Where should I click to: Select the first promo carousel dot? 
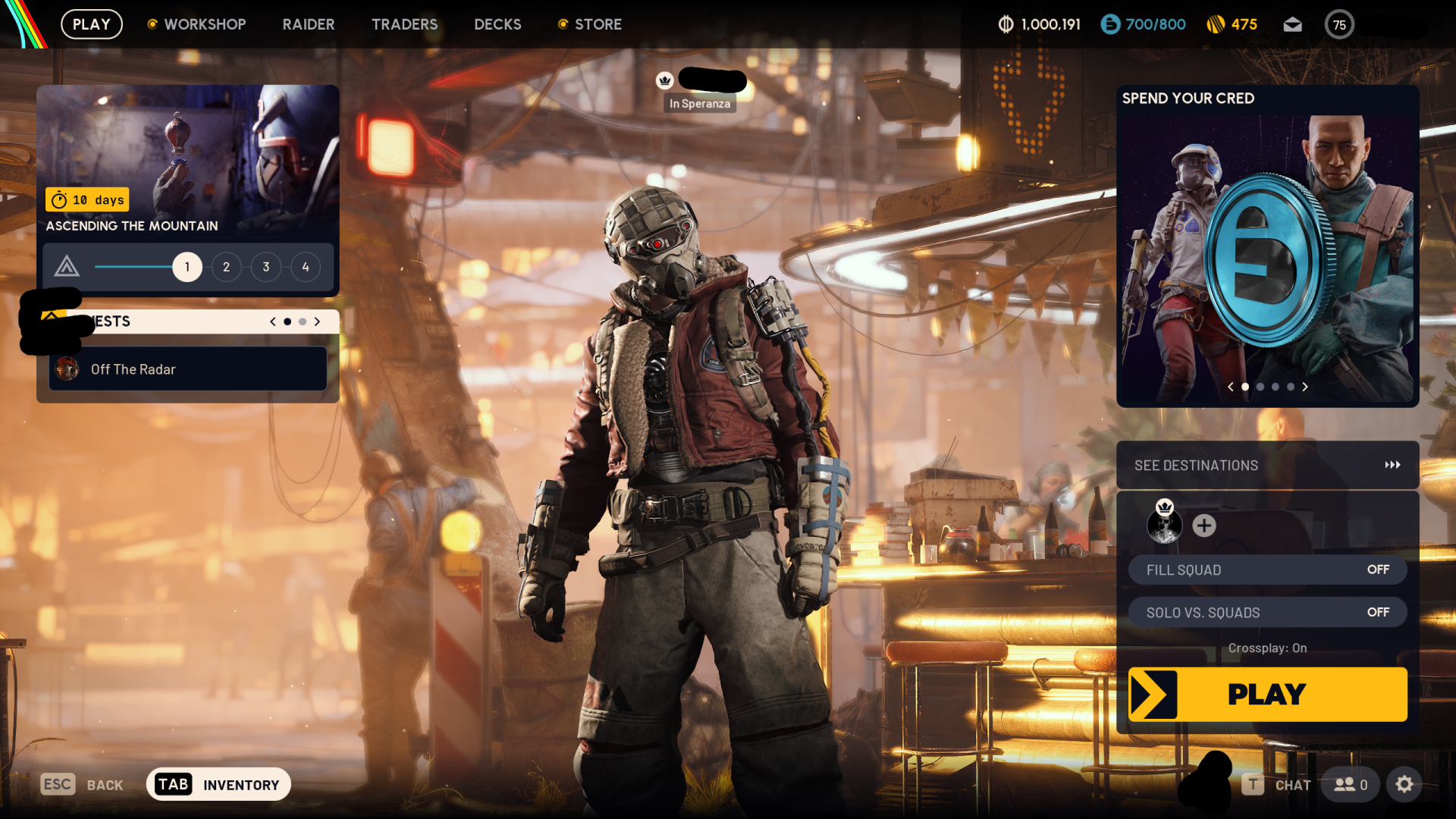[1245, 387]
